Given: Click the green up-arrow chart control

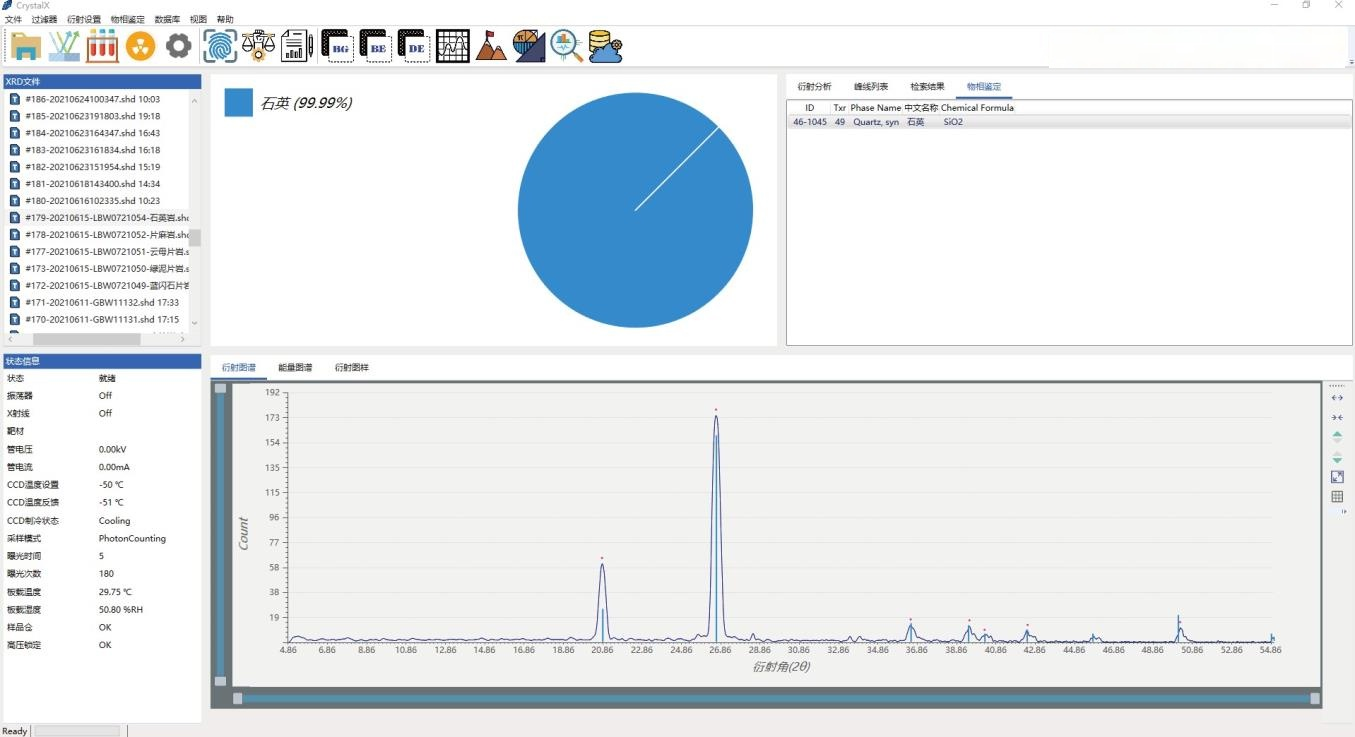Looking at the screenshot, I should 1337,436.
